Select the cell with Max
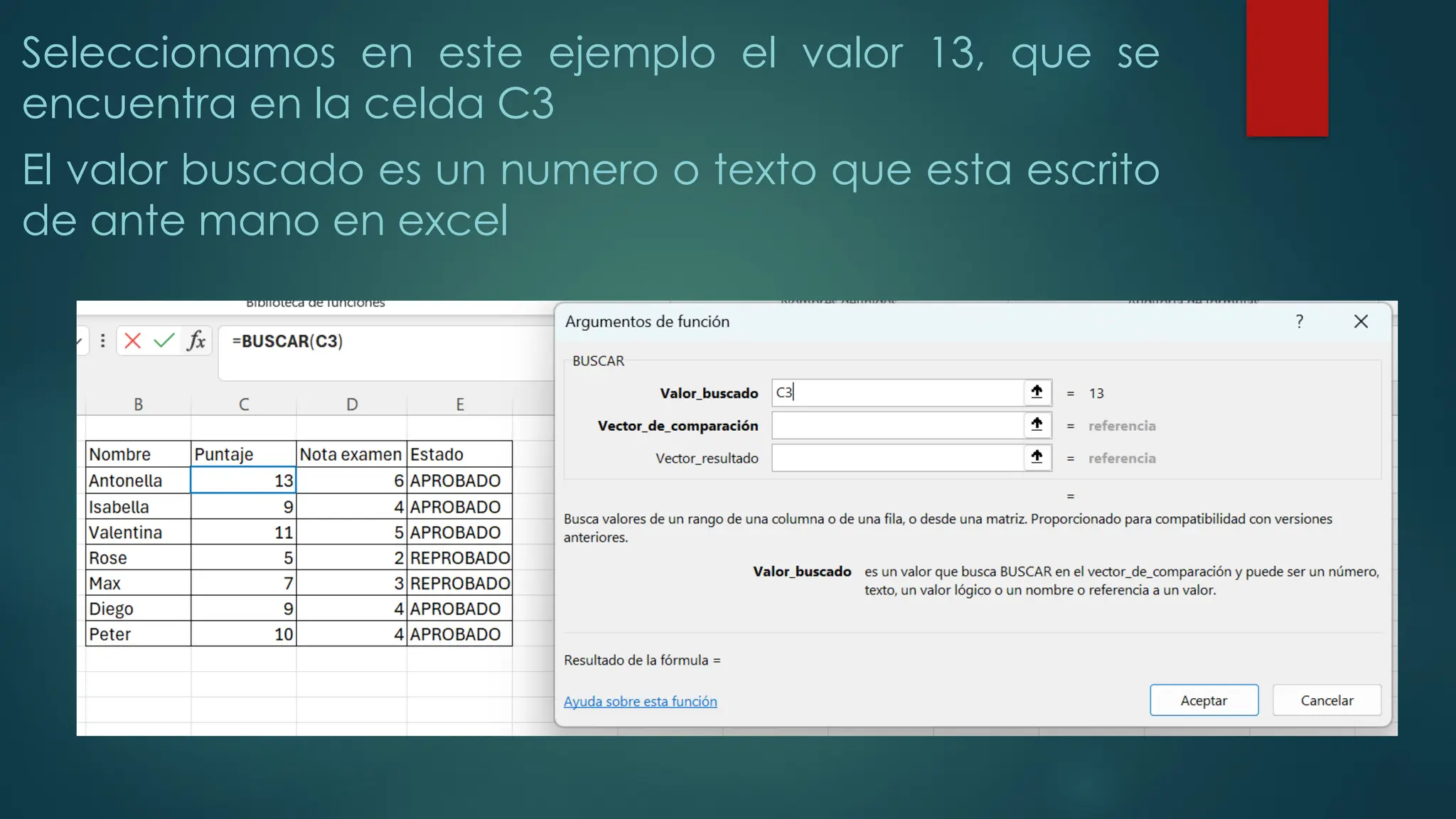The image size is (1456, 819). coord(139,584)
